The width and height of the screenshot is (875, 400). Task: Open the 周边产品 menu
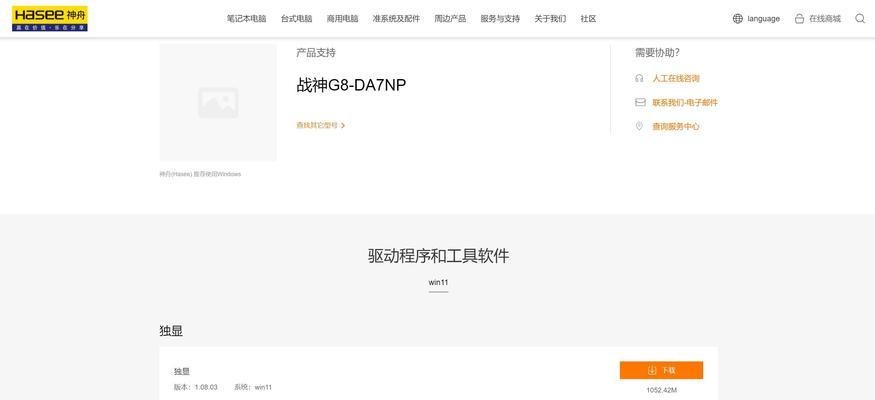(450, 18)
